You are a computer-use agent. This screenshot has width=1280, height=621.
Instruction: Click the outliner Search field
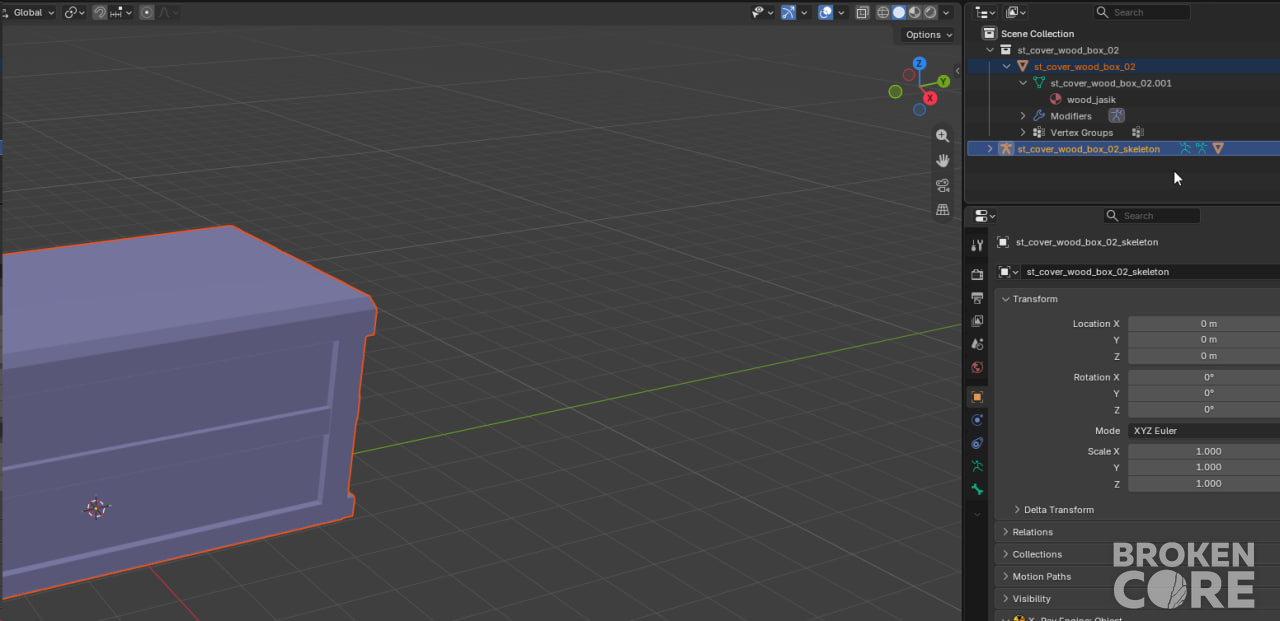[1142, 12]
